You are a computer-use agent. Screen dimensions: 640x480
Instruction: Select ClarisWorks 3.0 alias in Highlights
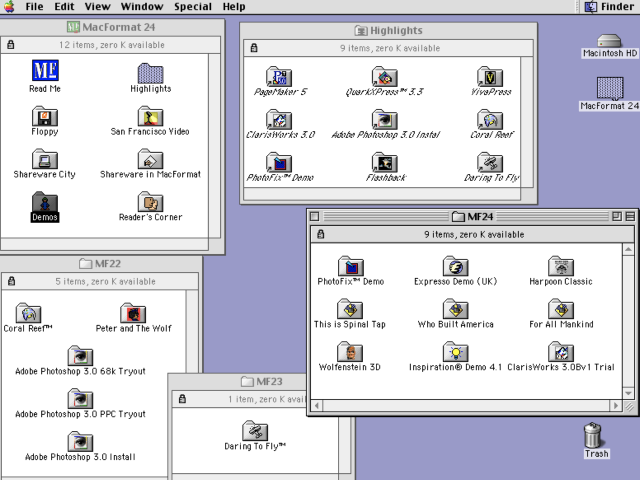point(279,119)
